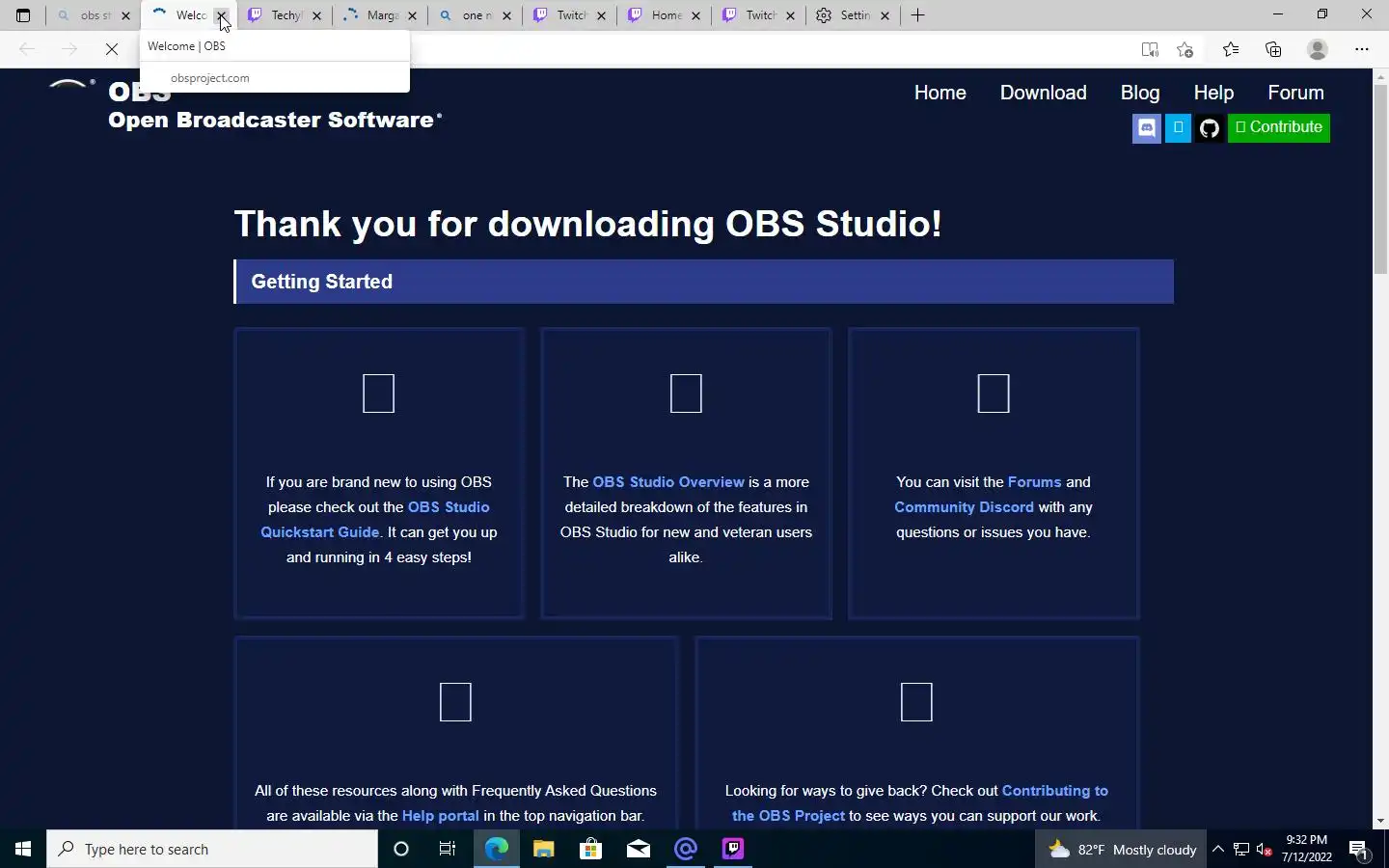The image size is (1389, 868).
Task: Stop loading the current page
Action: (112, 49)
